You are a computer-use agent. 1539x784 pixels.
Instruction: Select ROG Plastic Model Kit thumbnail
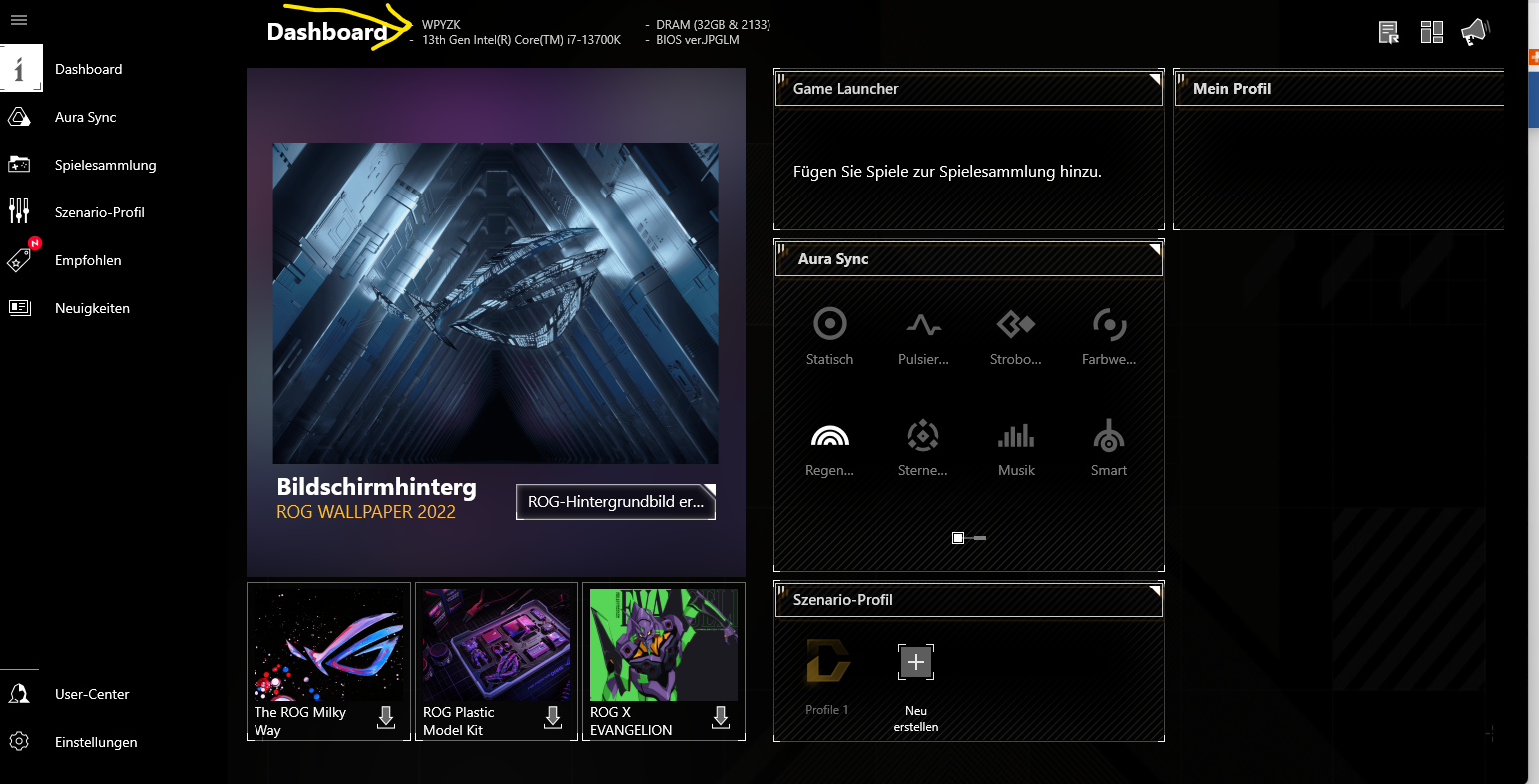point(496,645)
